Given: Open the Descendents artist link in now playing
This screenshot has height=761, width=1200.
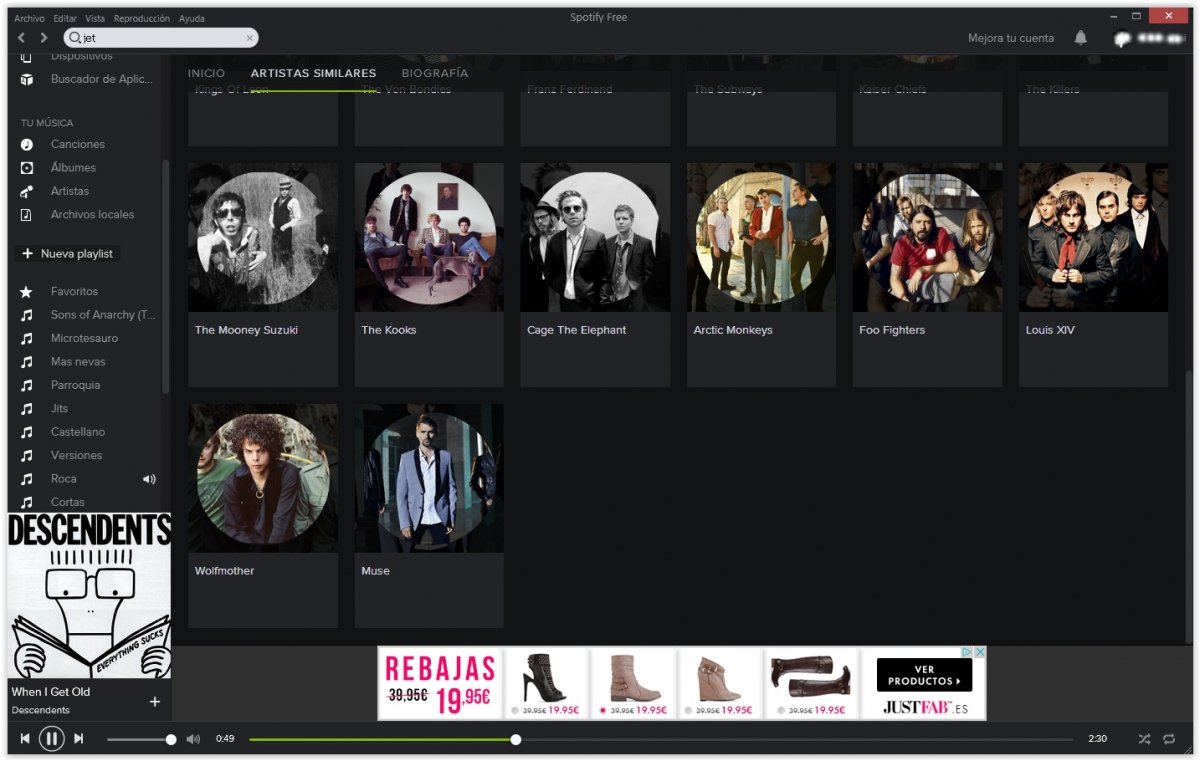Looking at the screenshot, I should [41, 710].
